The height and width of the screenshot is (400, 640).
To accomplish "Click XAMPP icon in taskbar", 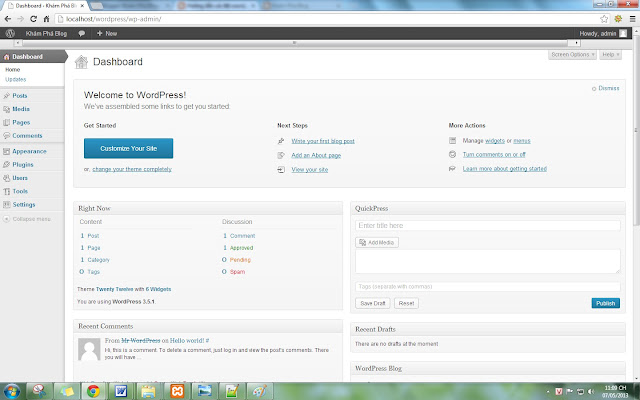I will tap(177, 391).
